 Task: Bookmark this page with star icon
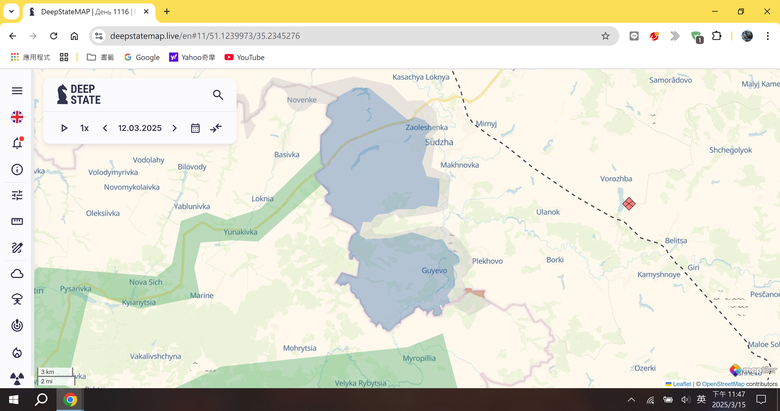(x=605, y=36)
